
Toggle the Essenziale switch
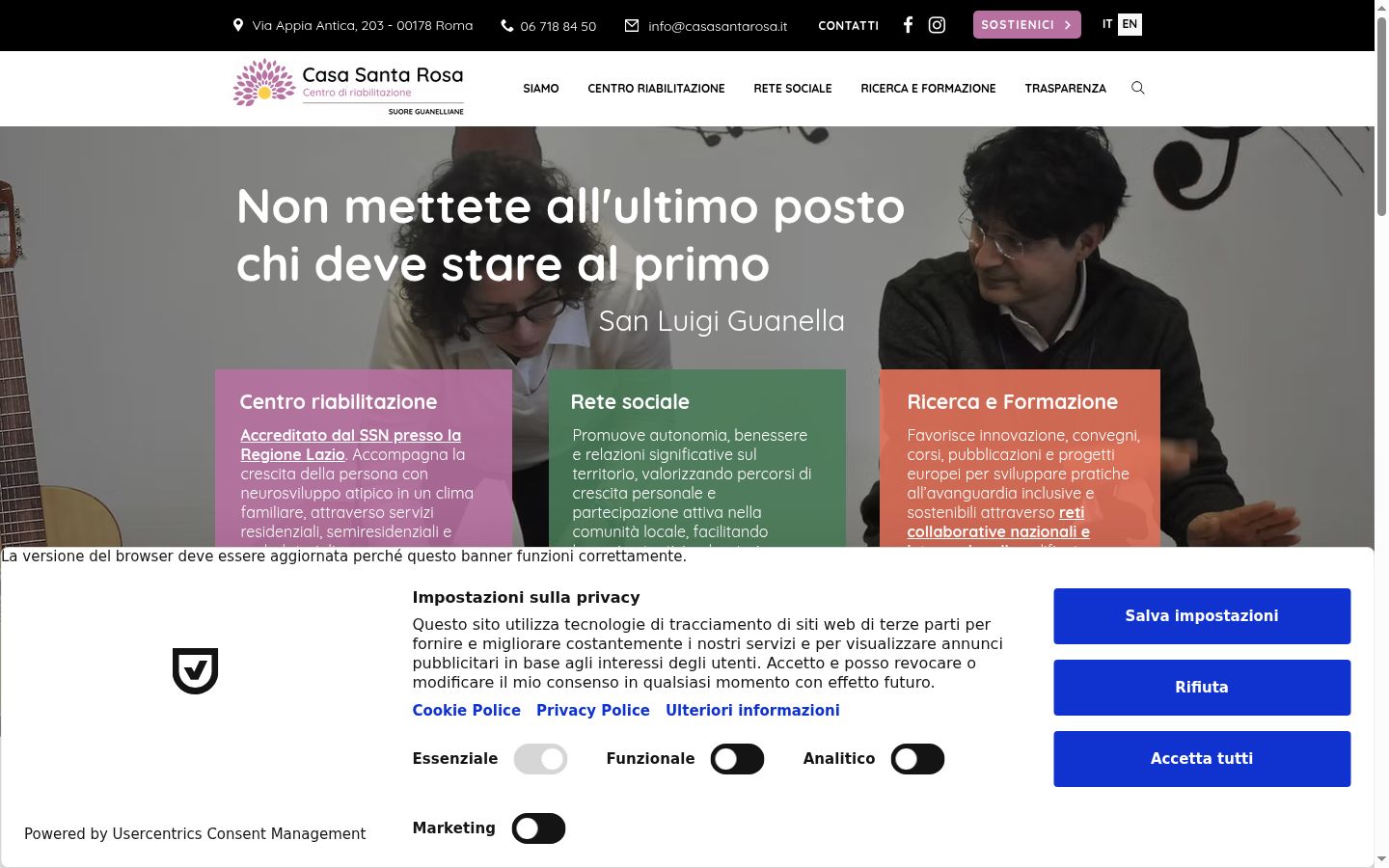[540, 759]
